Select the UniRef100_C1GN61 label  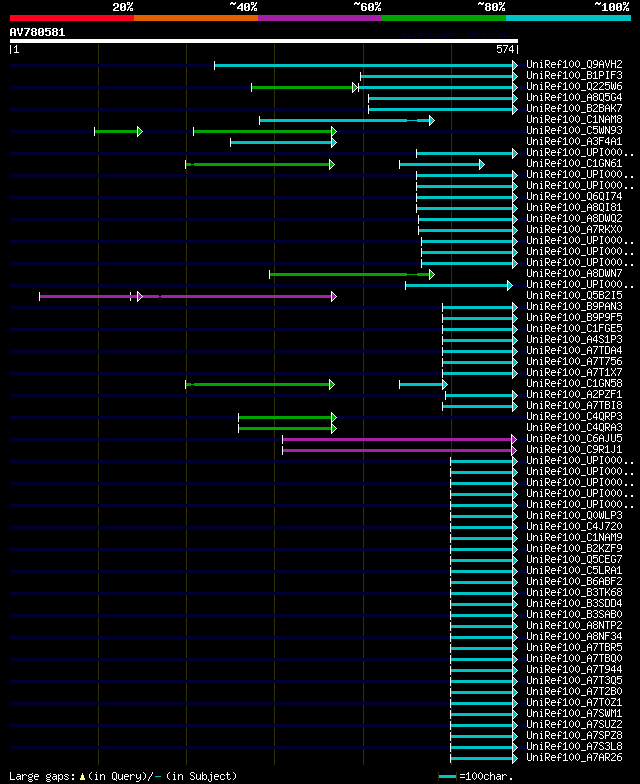(x=574, y=163)
